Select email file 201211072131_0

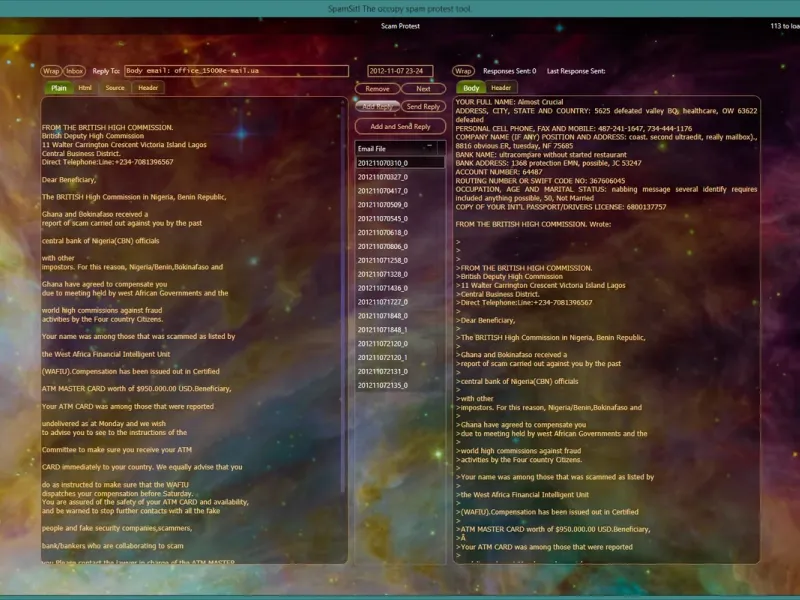(400, 371)
